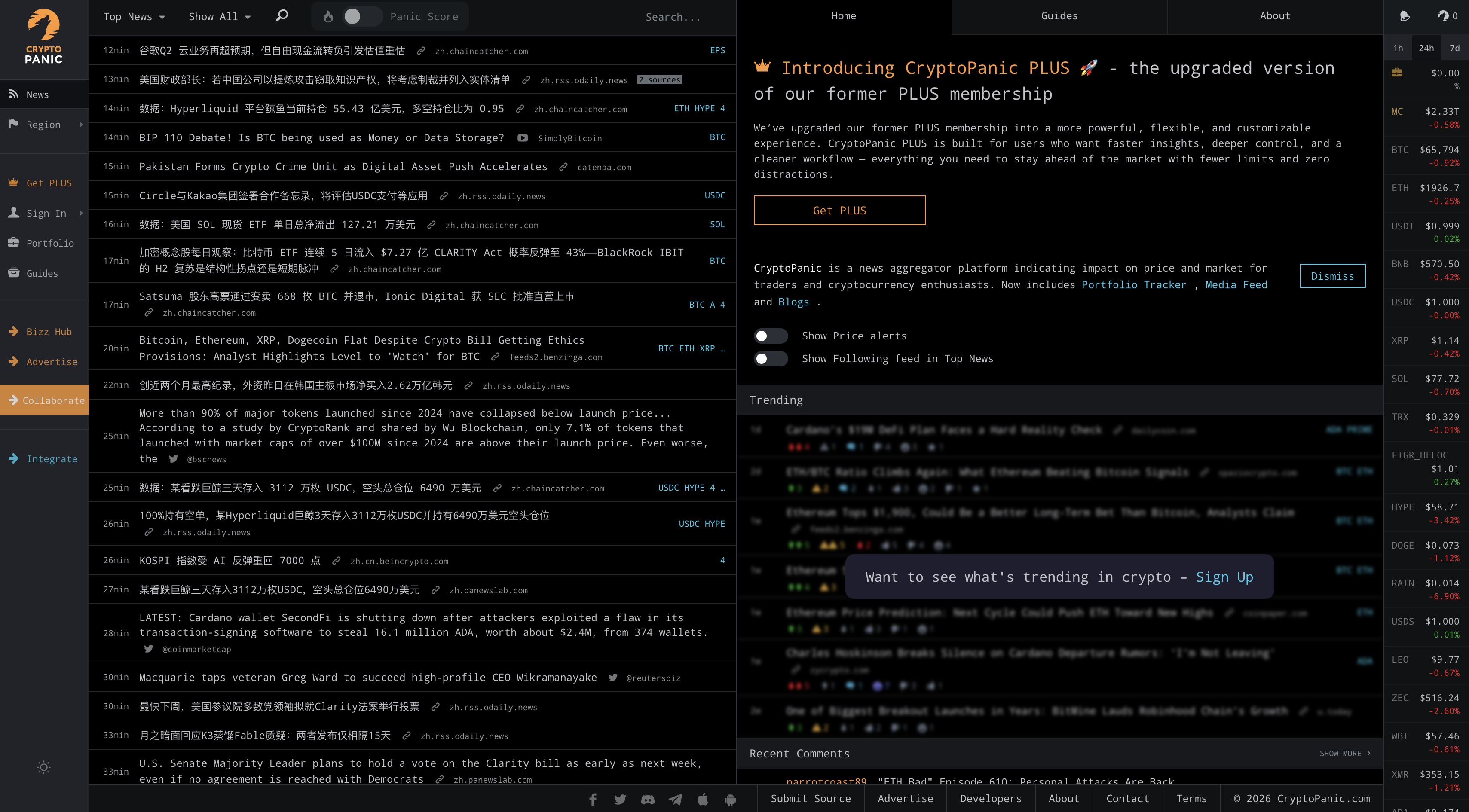The width and height of the screenshot is (1469, 812).
Task: Click the link icon beside catenaa.com
Action: (x=563, y=167)
